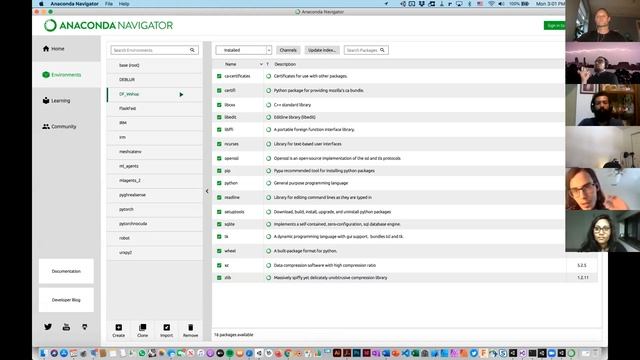The image size is (640, 360).
Task: Click the Update index... button
Action: pyautogui.click(x=322, y=50)
